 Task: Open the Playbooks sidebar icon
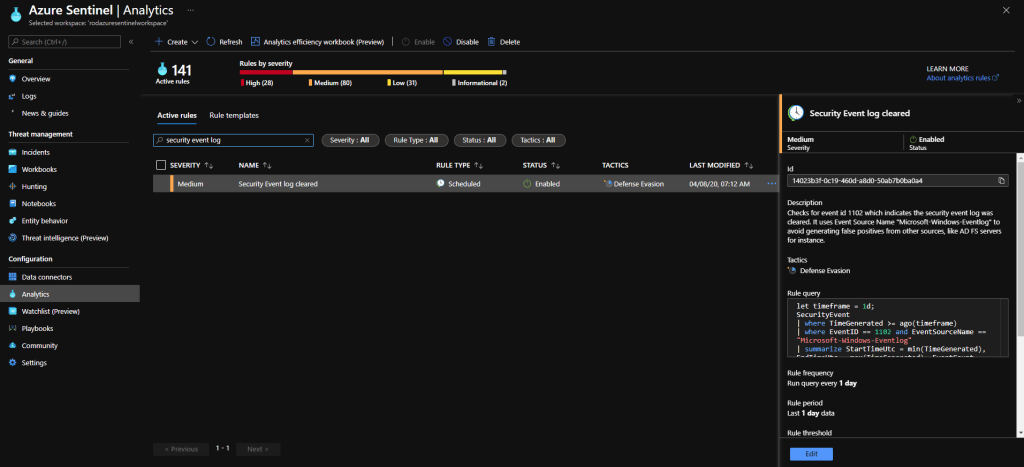point(12,328)
